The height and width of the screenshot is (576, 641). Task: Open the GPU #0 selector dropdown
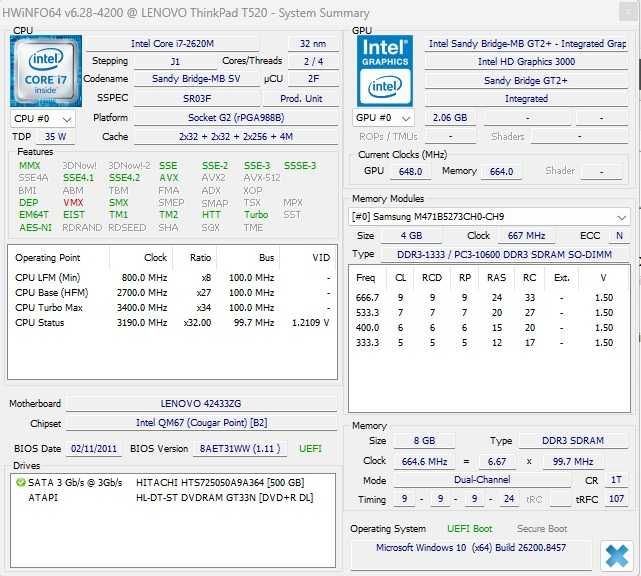point(383,118)
